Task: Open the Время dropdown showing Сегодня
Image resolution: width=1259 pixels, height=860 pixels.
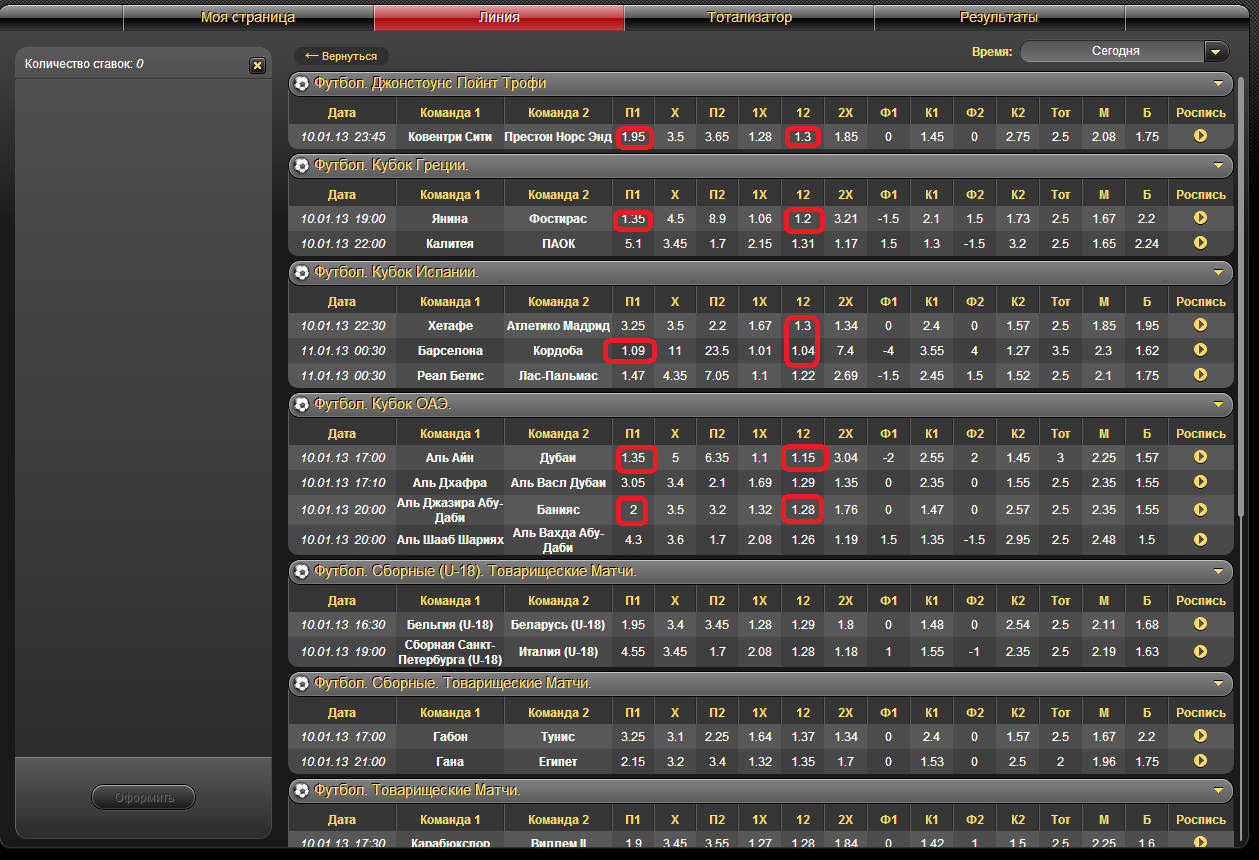Action: point(1216,51)
